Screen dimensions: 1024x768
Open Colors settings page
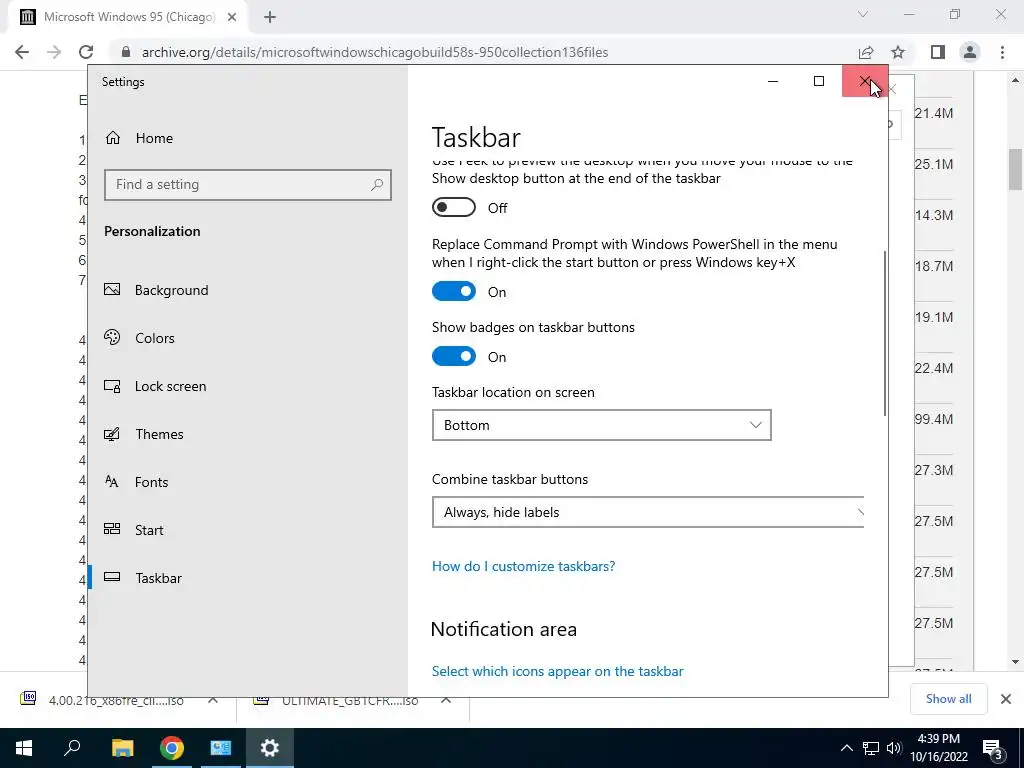[140, 338]
